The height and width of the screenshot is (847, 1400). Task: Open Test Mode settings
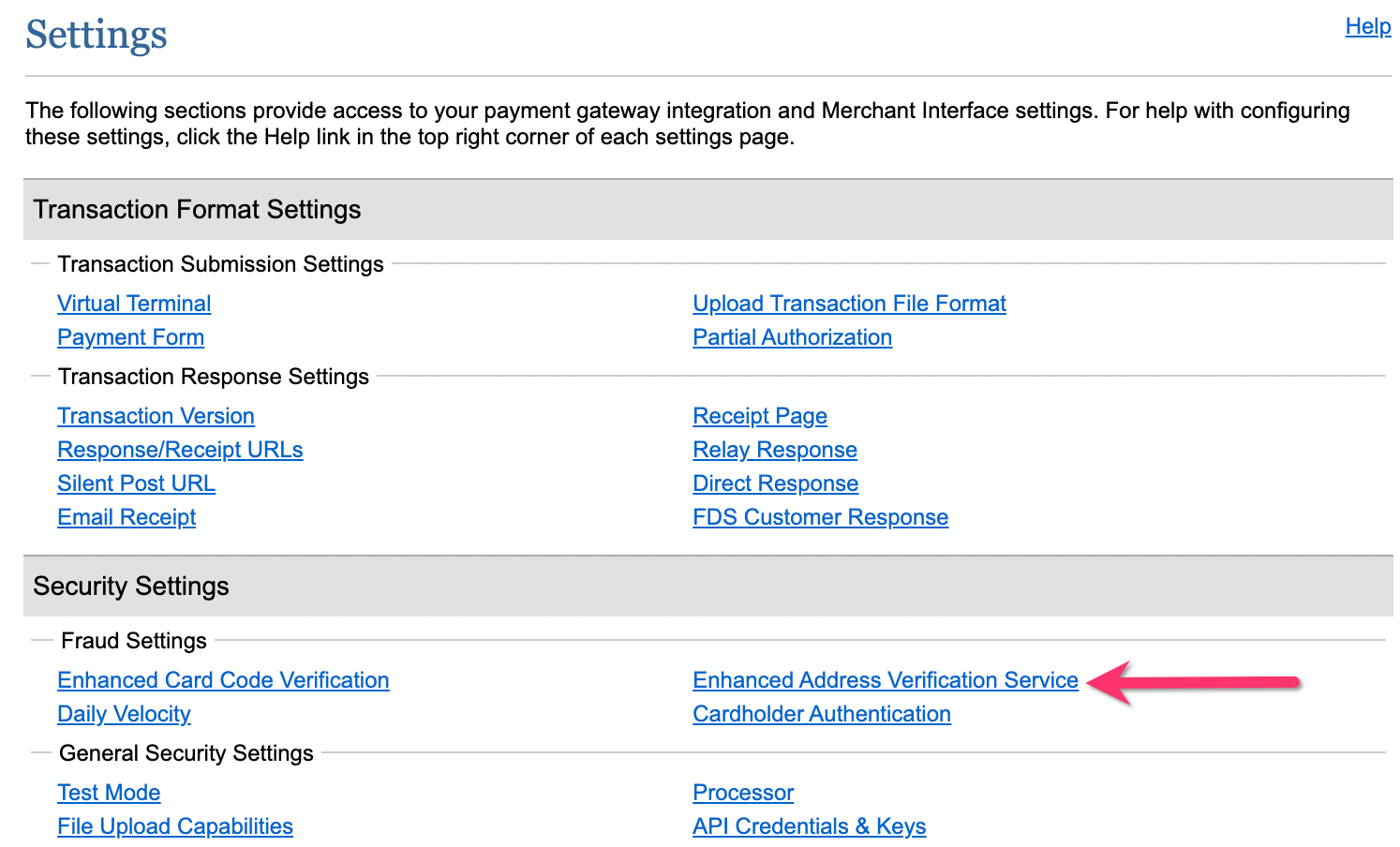coord(109,793)
